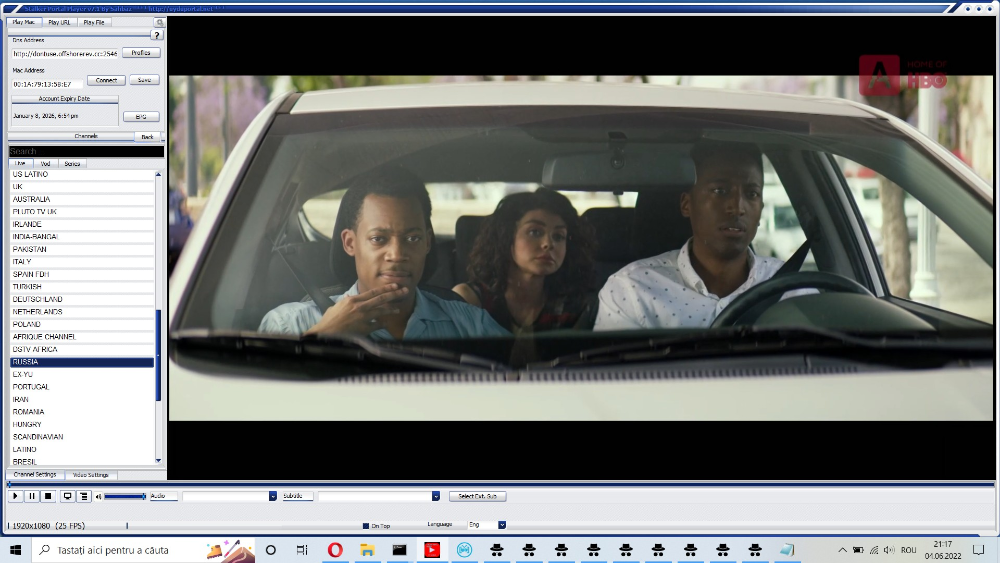Image resolution: width=1000 pixels, height=563 pixels.
Task: Pause the video stream
Action: (x=32, y=496)
